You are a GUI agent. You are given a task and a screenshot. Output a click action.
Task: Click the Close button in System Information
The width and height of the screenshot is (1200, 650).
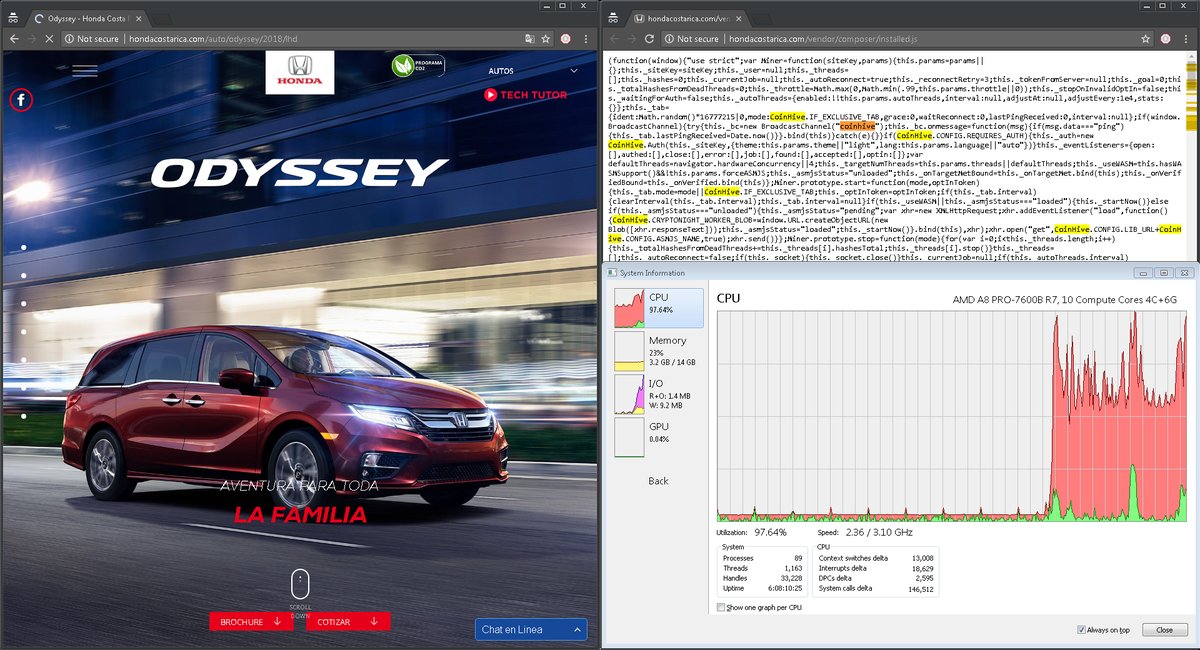(x=1164, y=630)
